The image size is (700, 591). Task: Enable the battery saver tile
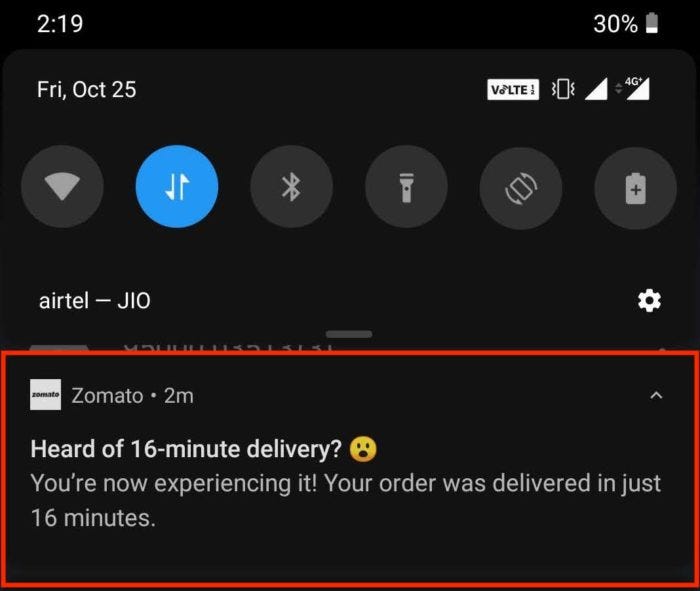point(636,188)
